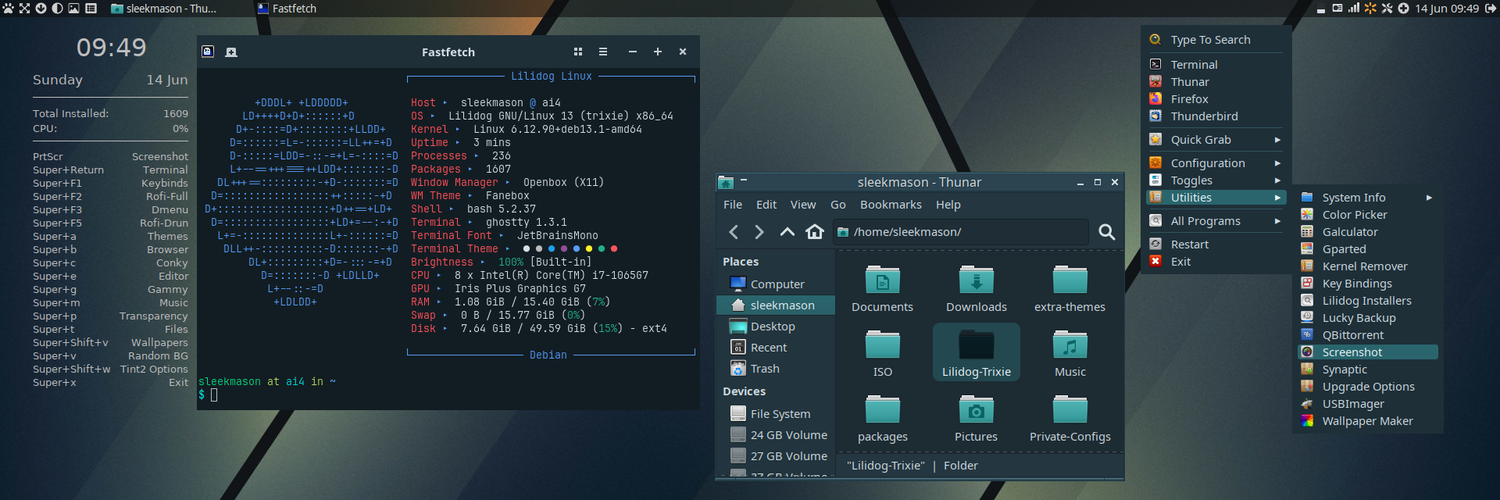Click the Thunar path bar /home/sleekmason/

[961, 232]
